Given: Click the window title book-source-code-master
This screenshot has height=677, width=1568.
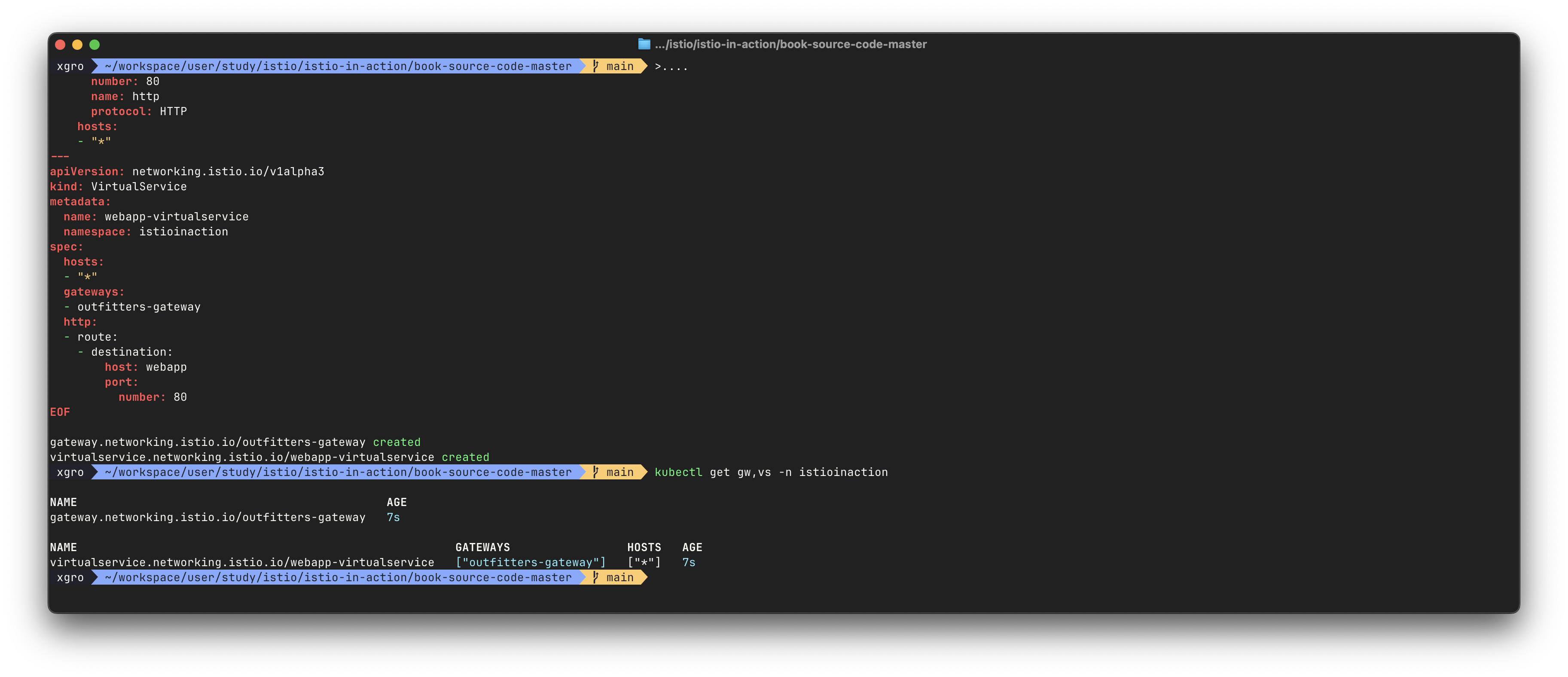Looking at the screenshot, I should click(x=791, y=44).
